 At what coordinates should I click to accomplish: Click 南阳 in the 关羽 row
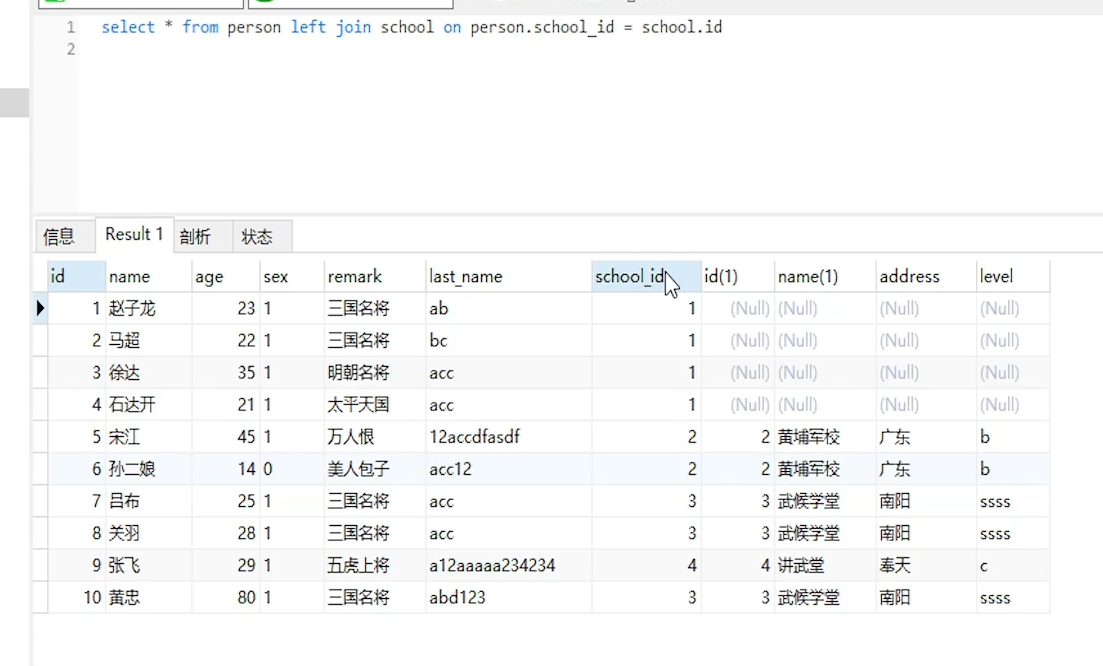tap(926, 533)
